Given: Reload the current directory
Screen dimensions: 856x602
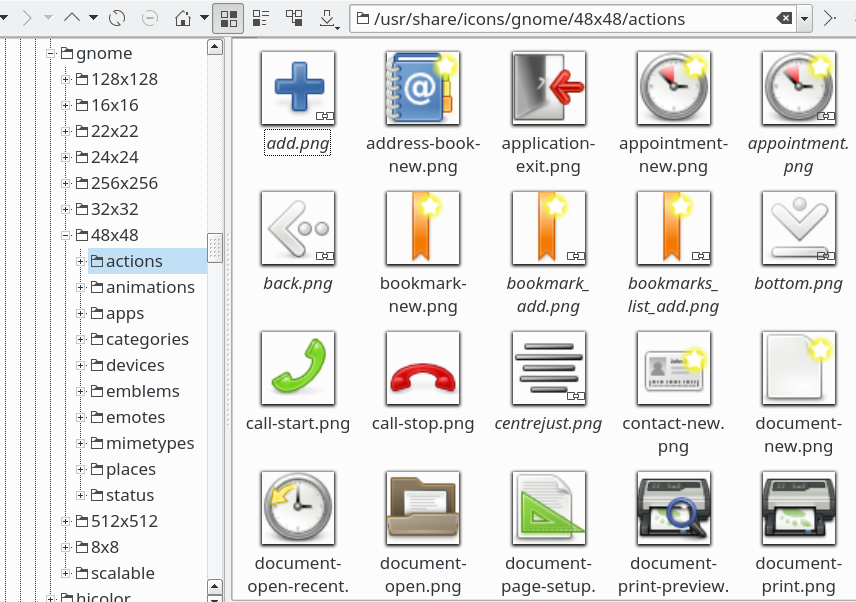Looking at the screenshot, I should 118,17.
